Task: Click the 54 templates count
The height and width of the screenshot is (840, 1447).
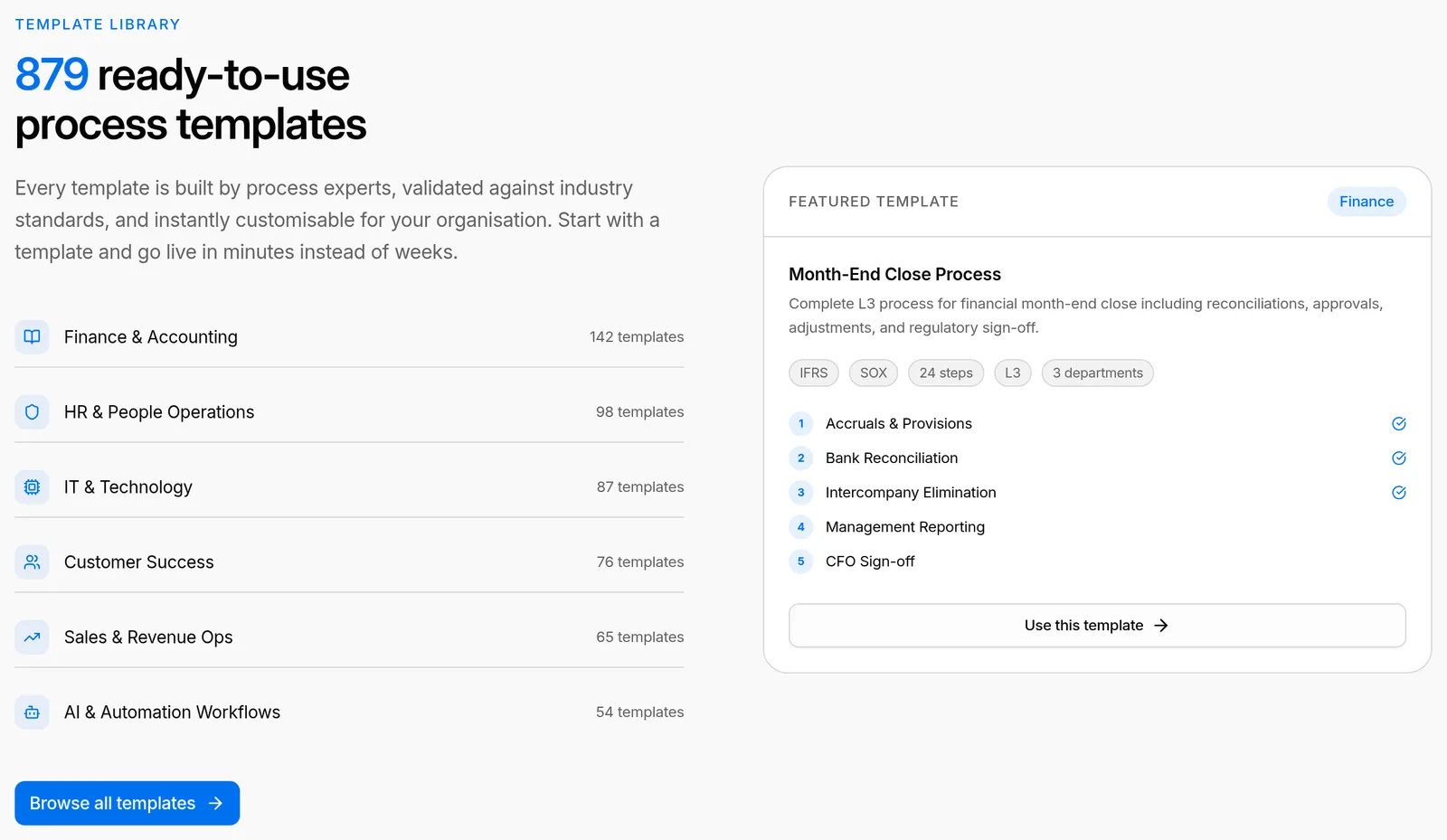Action: (x=639, y=712)
